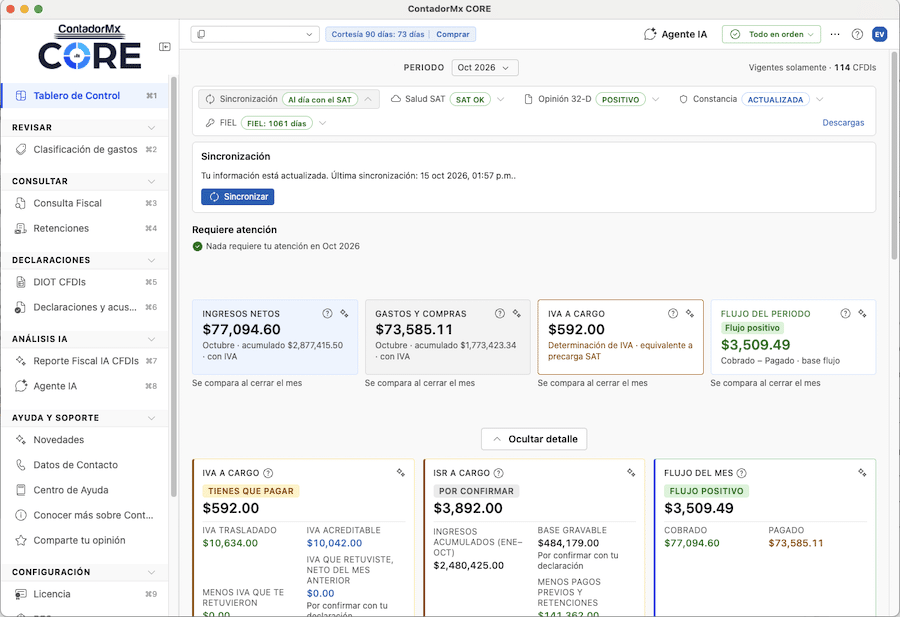Screen dimensions: 900x617
Task: Open the Todo en orden status dropdown
Action: 771,34
